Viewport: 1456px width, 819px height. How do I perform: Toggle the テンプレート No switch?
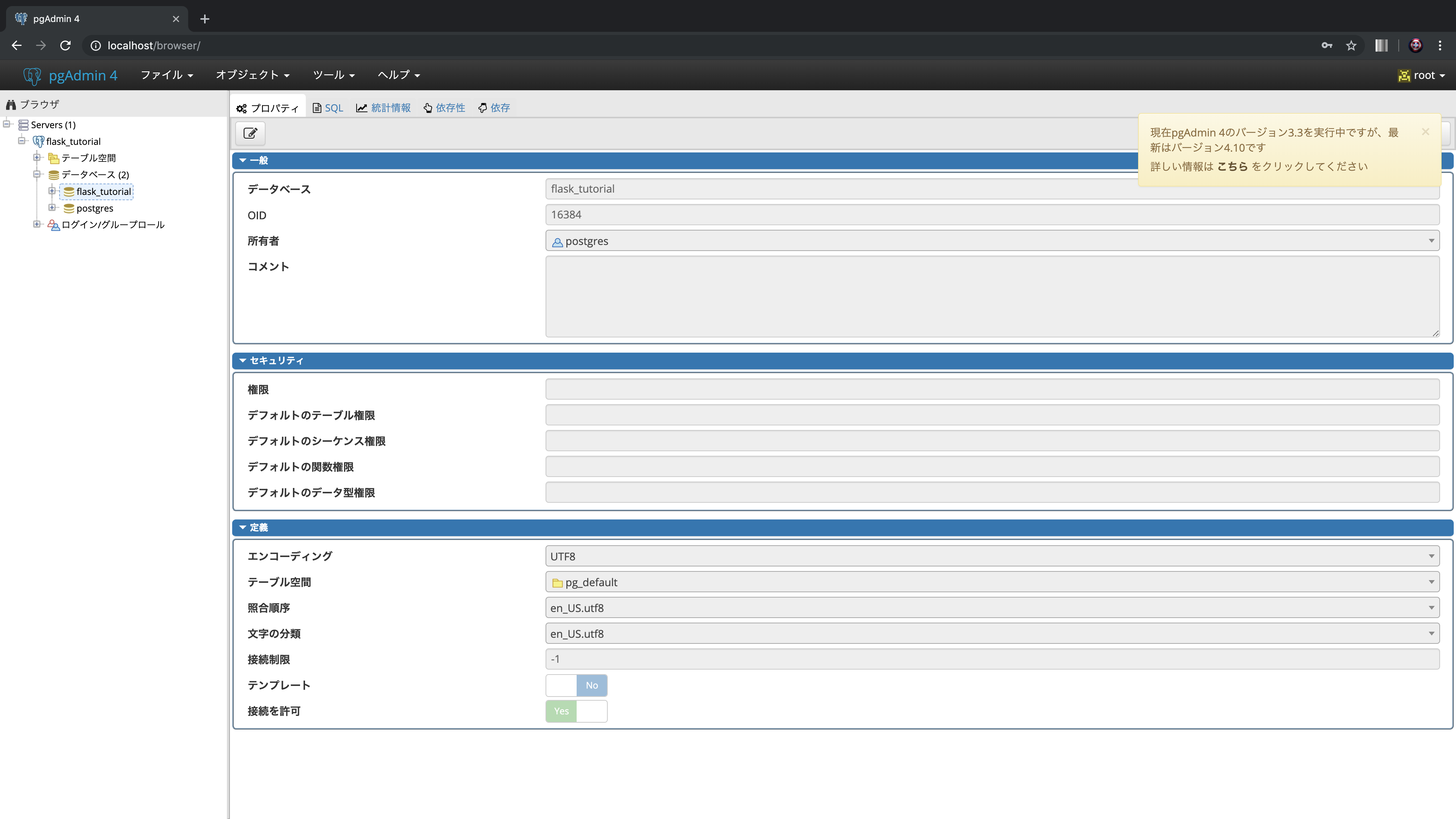point(576,685)
